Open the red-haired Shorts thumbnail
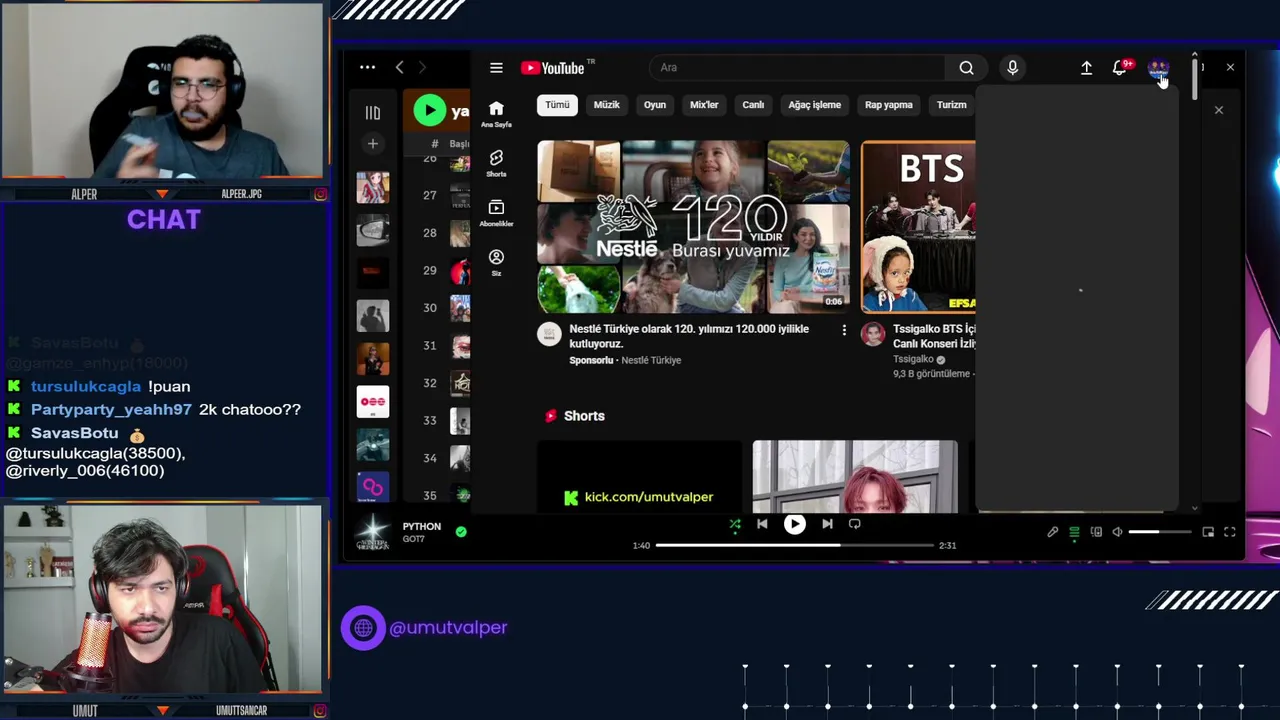This screenshot has height=720, width=1280. (x=855, y=476)
